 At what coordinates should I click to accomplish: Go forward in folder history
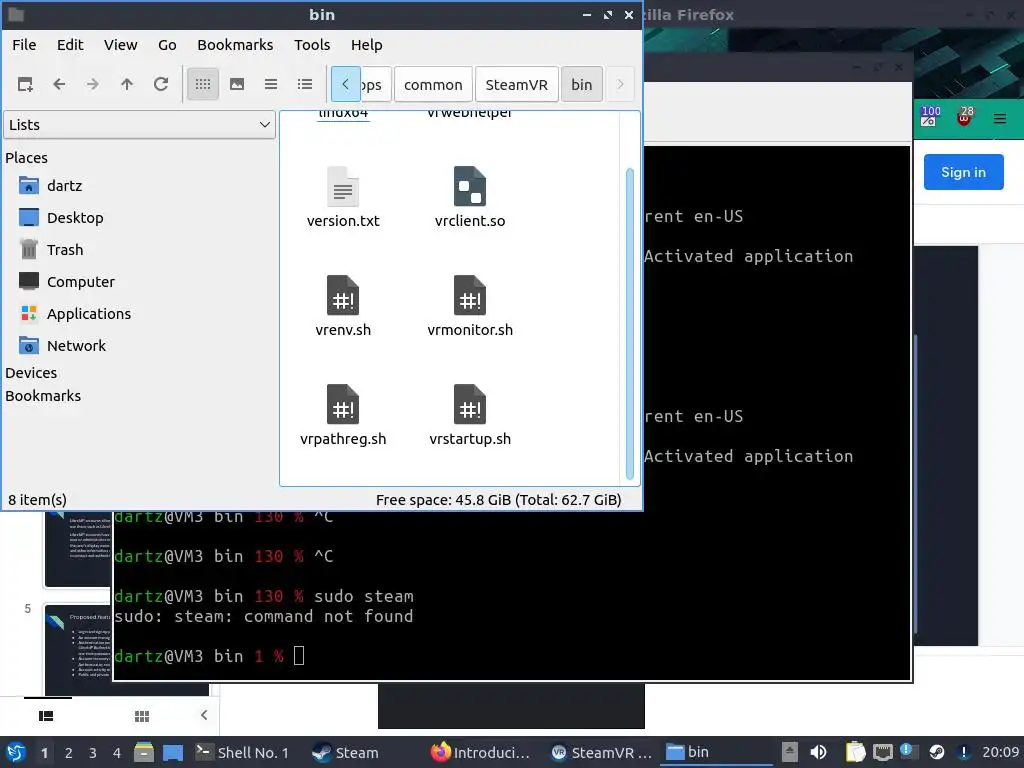(93, 84)
